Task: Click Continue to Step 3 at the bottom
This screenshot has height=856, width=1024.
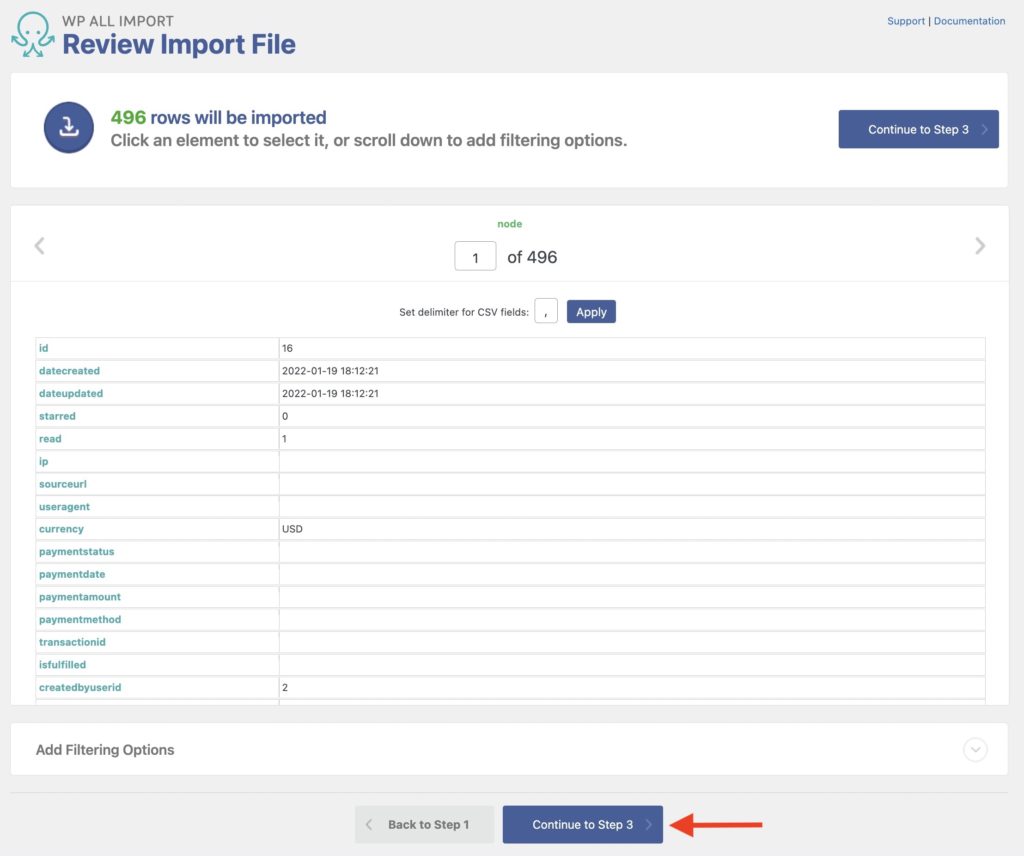Action: point(583,824)
